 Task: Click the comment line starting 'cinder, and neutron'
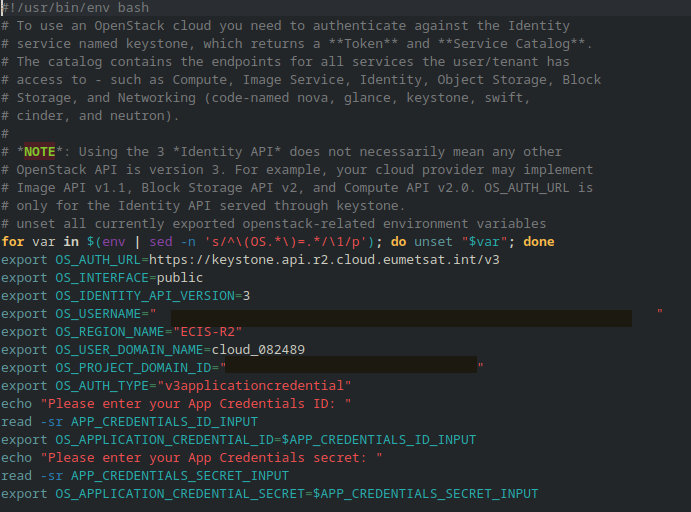90,116
